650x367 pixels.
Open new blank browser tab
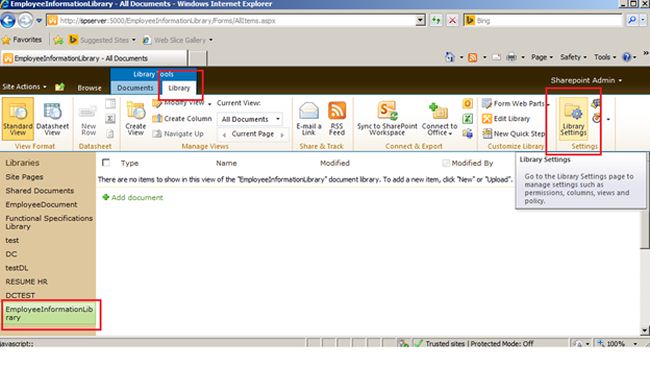click(198, 58)
